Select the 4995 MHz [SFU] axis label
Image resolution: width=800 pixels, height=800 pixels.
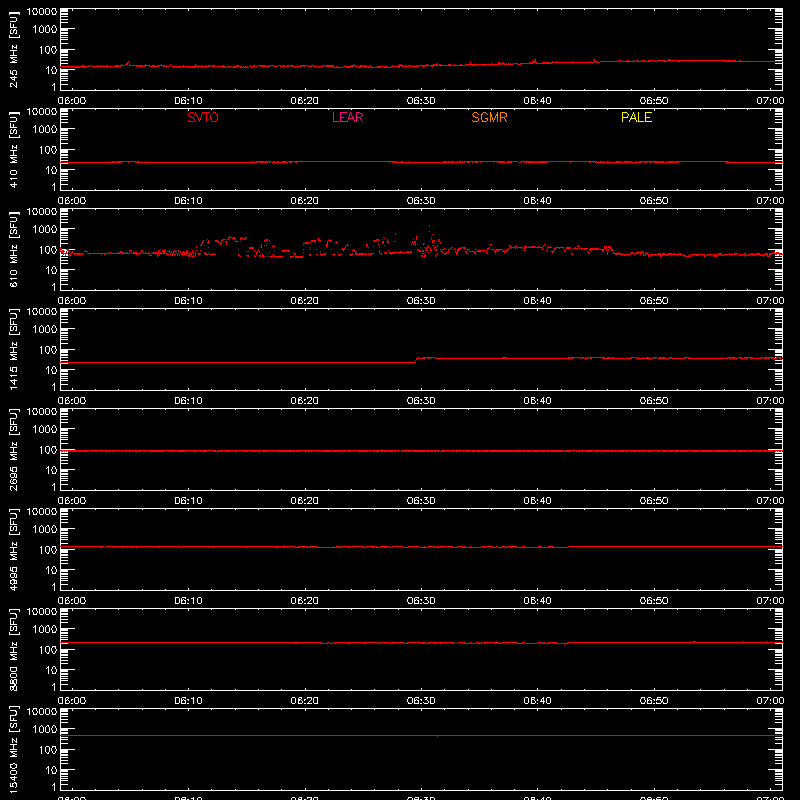[x=13, y=550]
